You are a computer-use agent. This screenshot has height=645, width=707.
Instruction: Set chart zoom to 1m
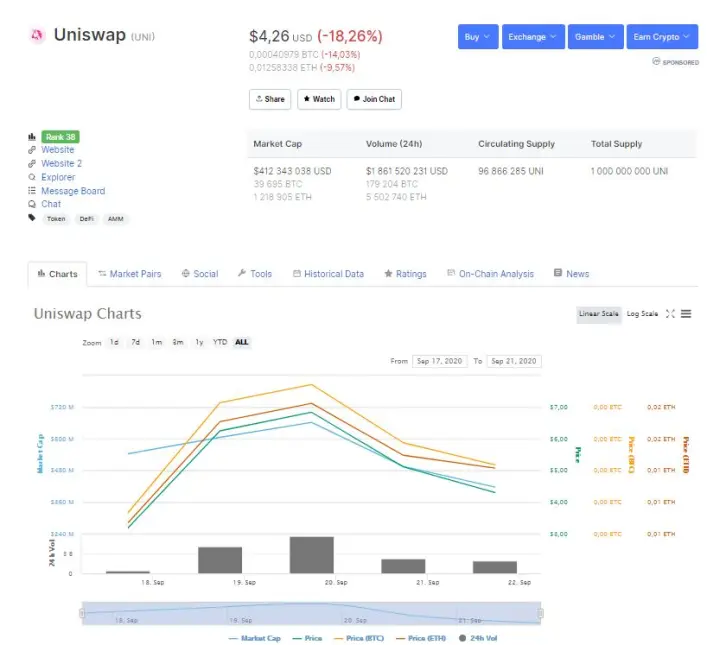156,342
